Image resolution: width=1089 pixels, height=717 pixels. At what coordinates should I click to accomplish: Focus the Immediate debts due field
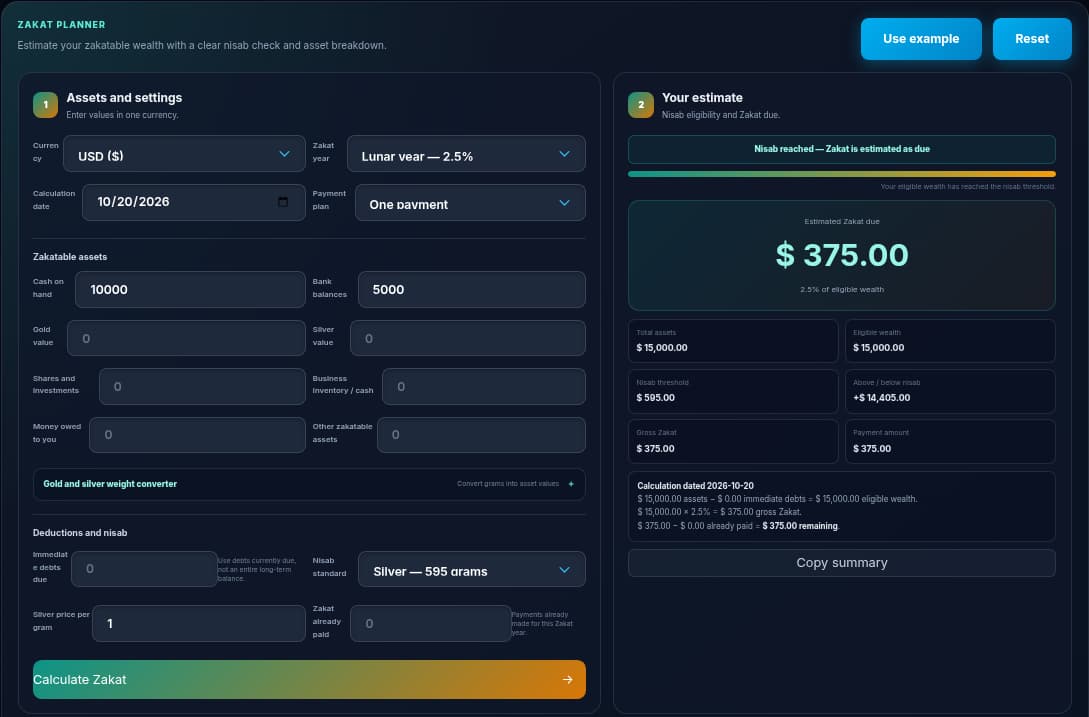(x=144, y=569)
